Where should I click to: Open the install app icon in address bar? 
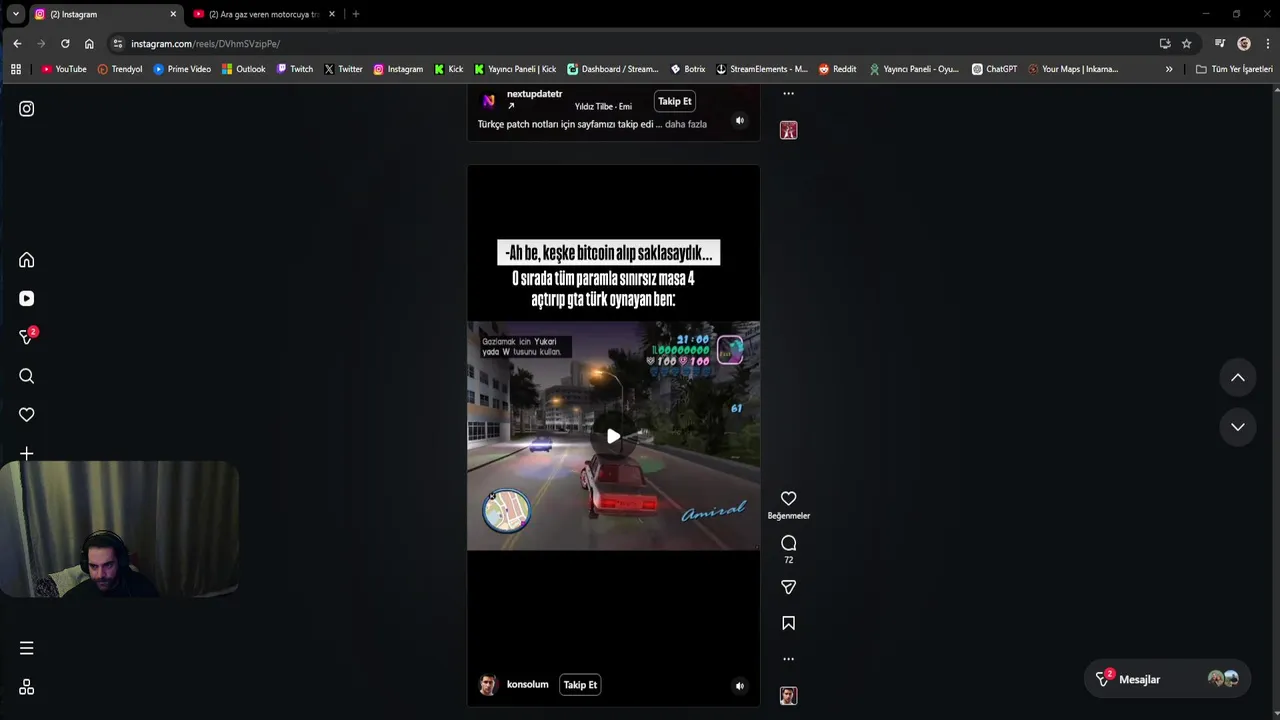(x=1164, y=44)
